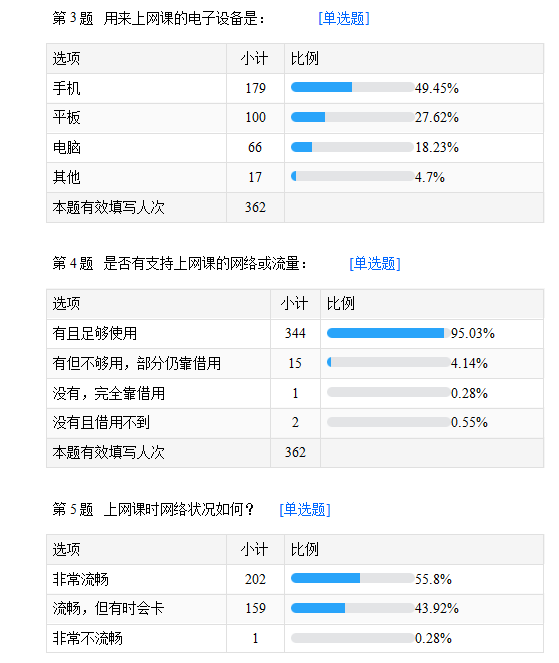The width and height of the screenshot is (559, 663).
Task: Select the 手机 option cell
Action: (136, 88)
